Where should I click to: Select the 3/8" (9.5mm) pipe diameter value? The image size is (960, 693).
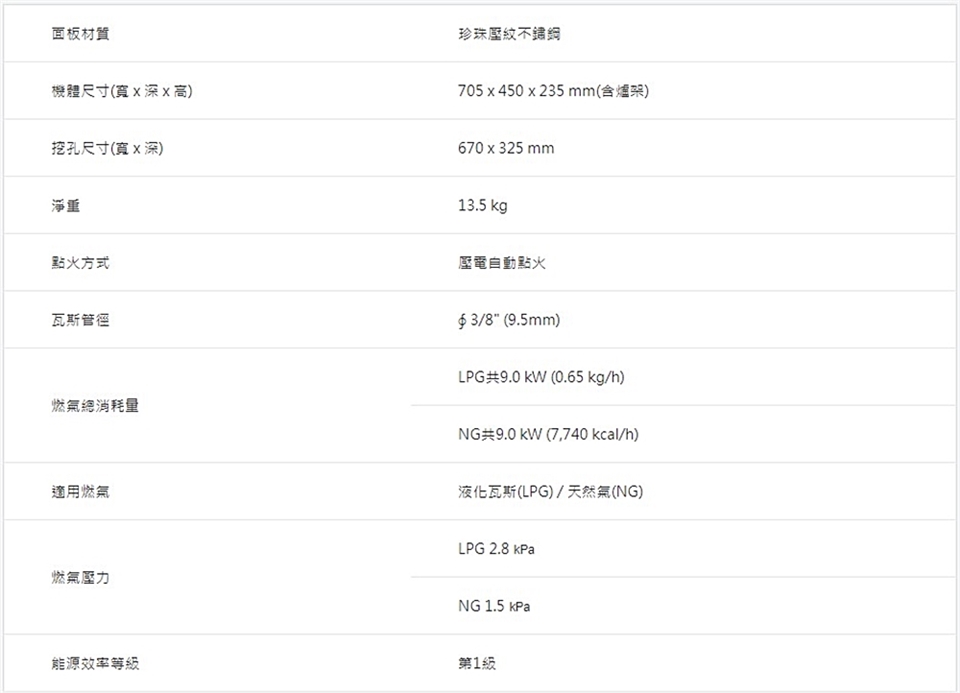tap(509, 320)
